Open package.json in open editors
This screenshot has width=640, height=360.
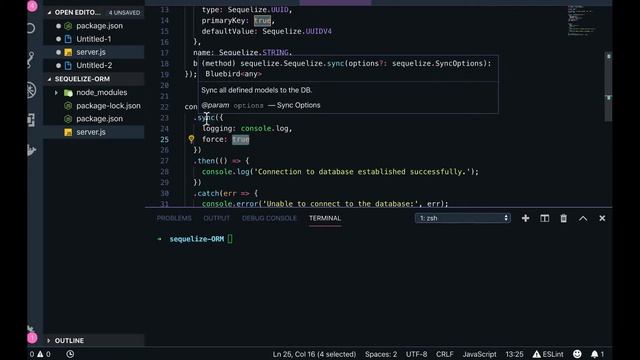click(99, 26)
